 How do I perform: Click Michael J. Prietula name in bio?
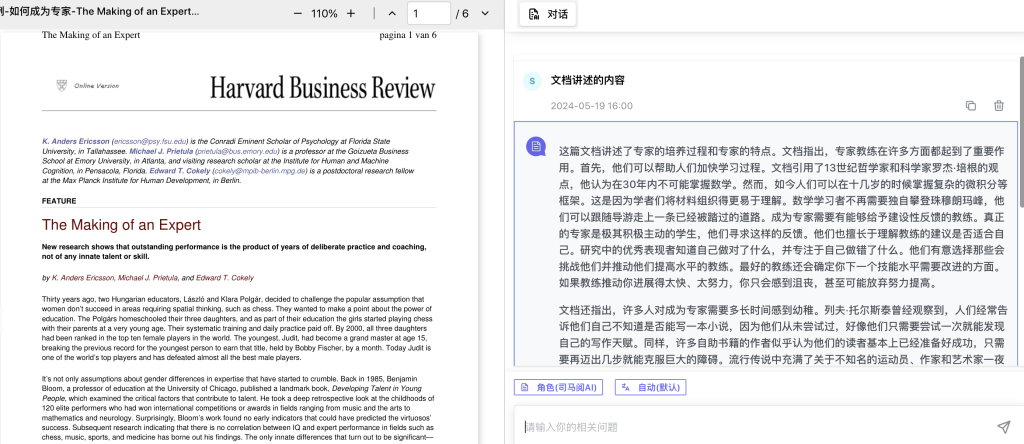(161, 151)
